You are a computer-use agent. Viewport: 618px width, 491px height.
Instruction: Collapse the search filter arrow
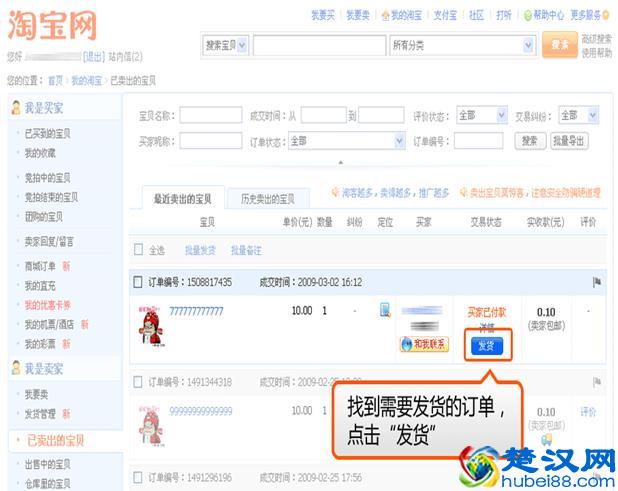pyautogui.click(x=341, y=162)
